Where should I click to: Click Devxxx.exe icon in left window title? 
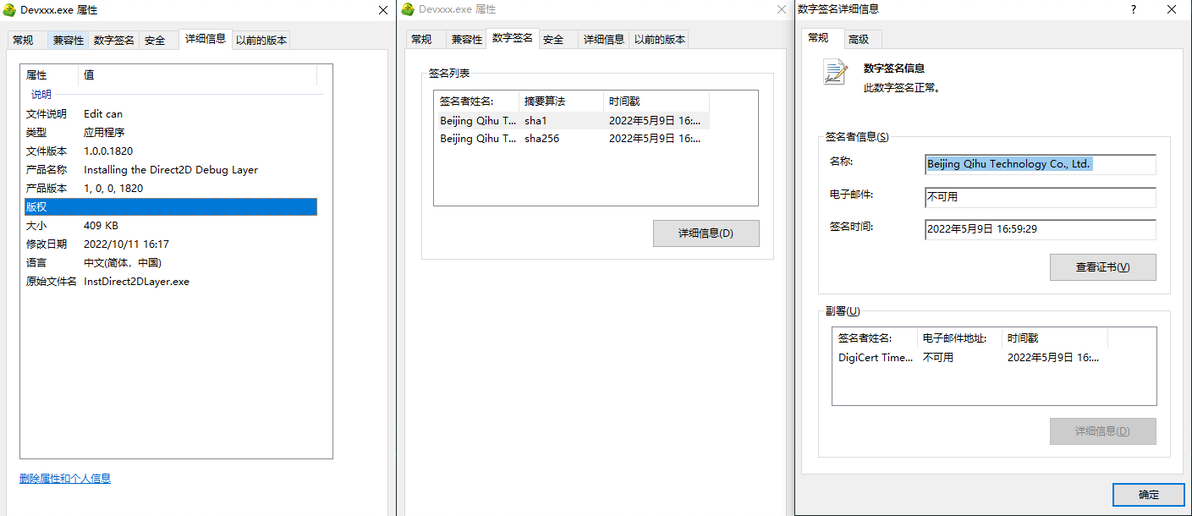point(11,10)
